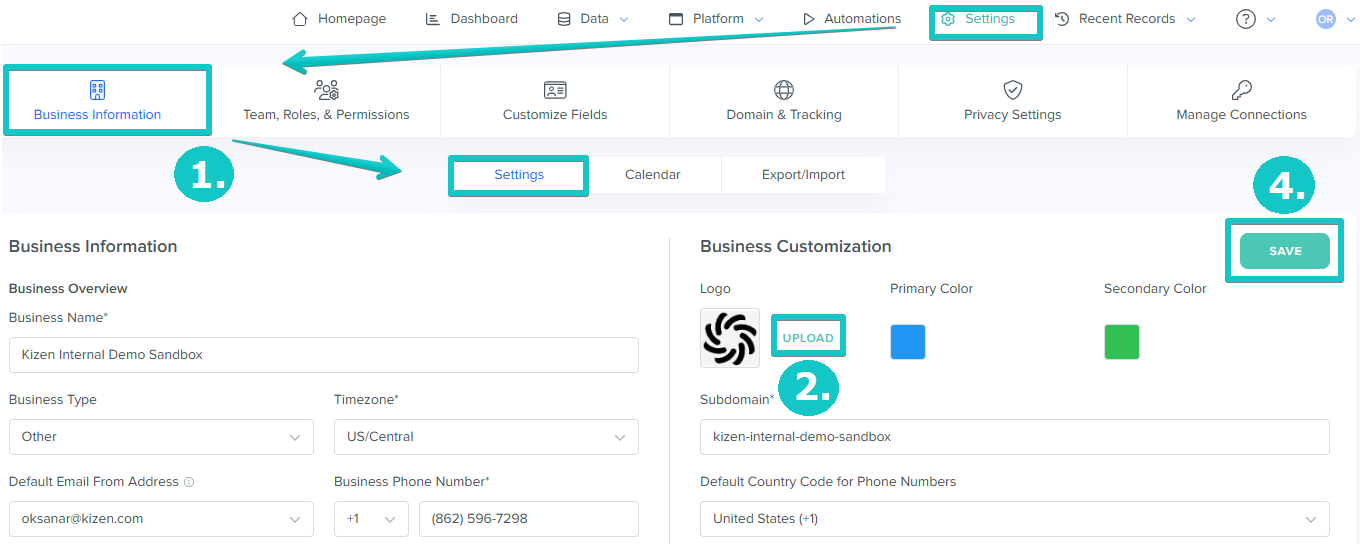Click the SAVE button

(x=1285, y=251)
